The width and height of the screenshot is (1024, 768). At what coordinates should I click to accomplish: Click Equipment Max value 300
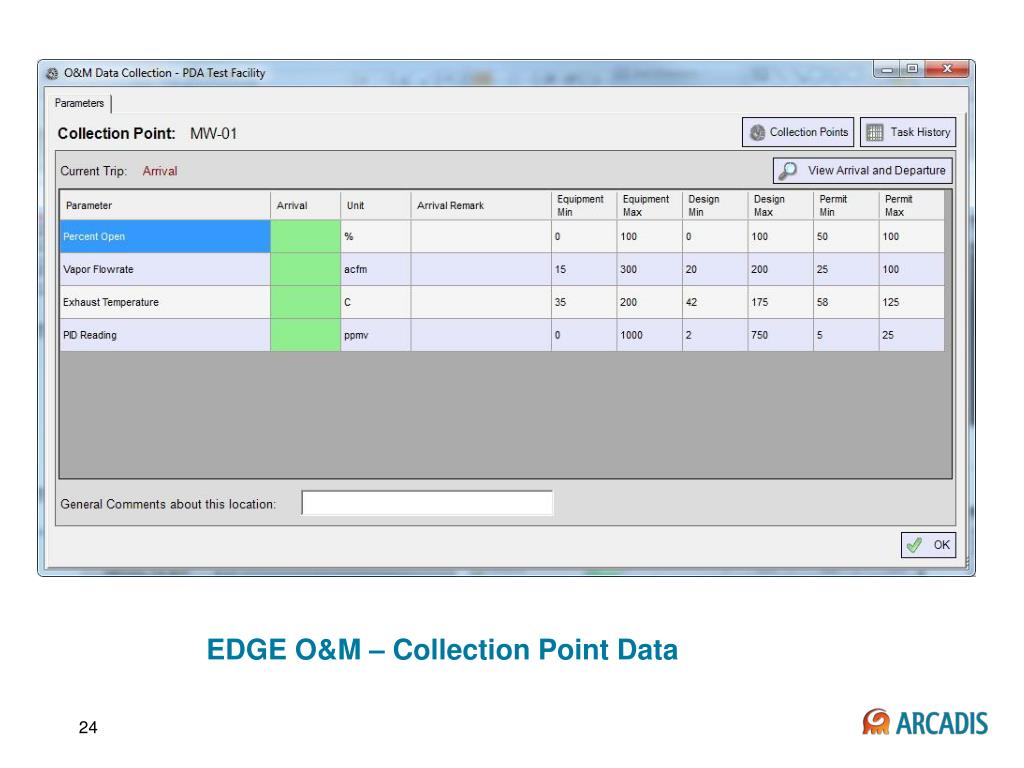pyautogui.click(x=649, y=269)
